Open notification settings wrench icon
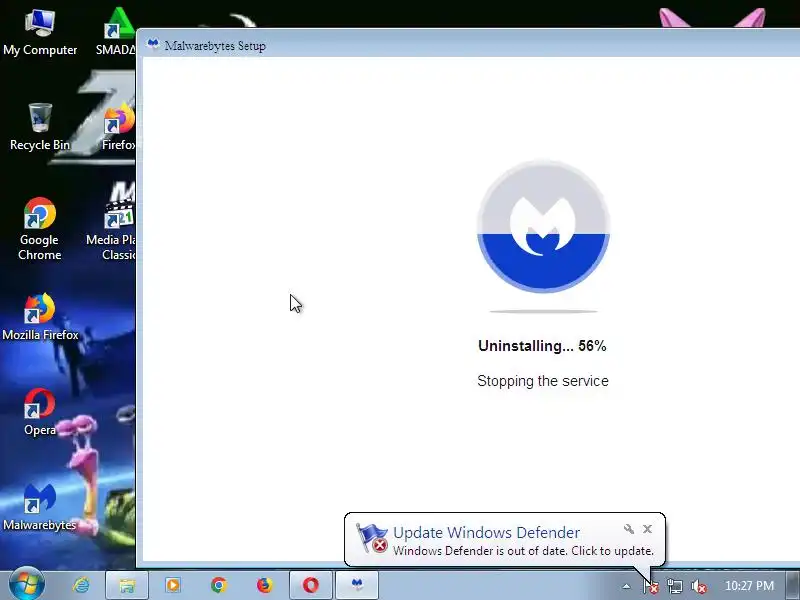The width and height of the screenshot is (800, 600). point(629,529)
